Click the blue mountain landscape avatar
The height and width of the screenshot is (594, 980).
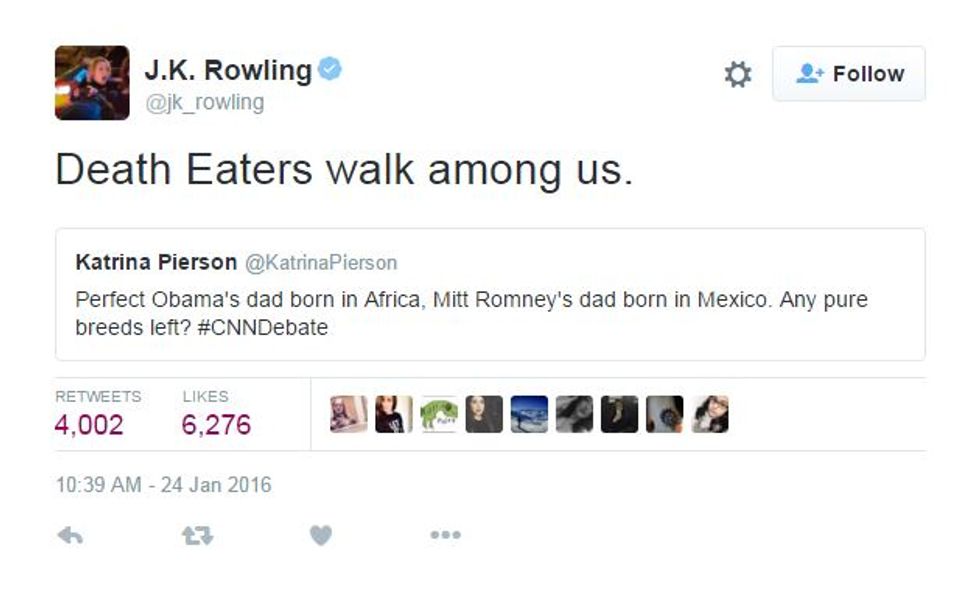click(529, 414)
